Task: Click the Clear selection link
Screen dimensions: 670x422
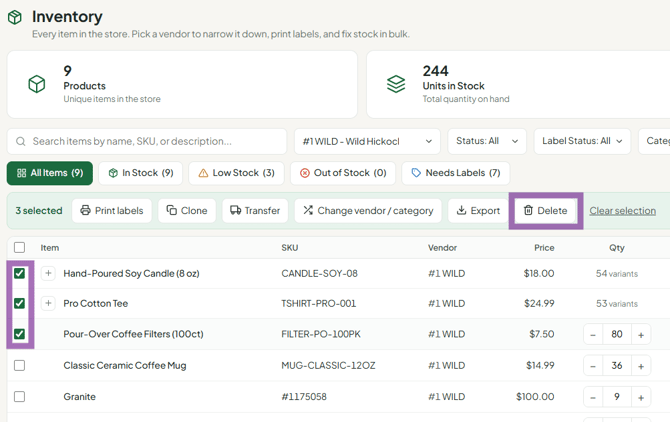Action: click(623, 211)
